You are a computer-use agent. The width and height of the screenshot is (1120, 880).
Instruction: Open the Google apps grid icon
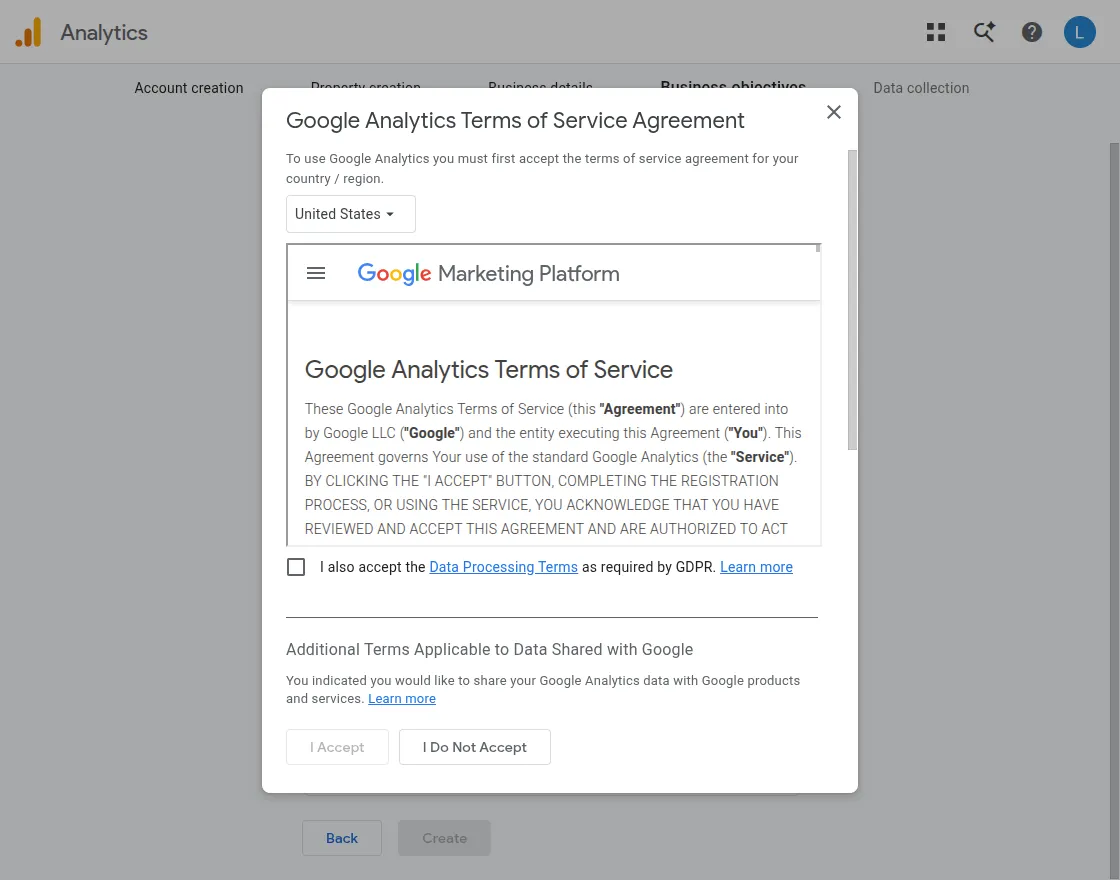tap(936, 32)
